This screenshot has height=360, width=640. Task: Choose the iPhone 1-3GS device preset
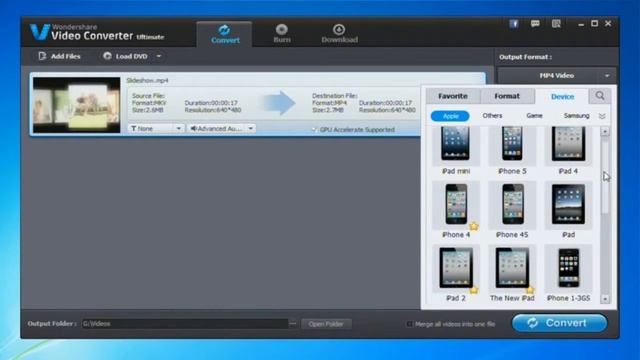[568, 273]
